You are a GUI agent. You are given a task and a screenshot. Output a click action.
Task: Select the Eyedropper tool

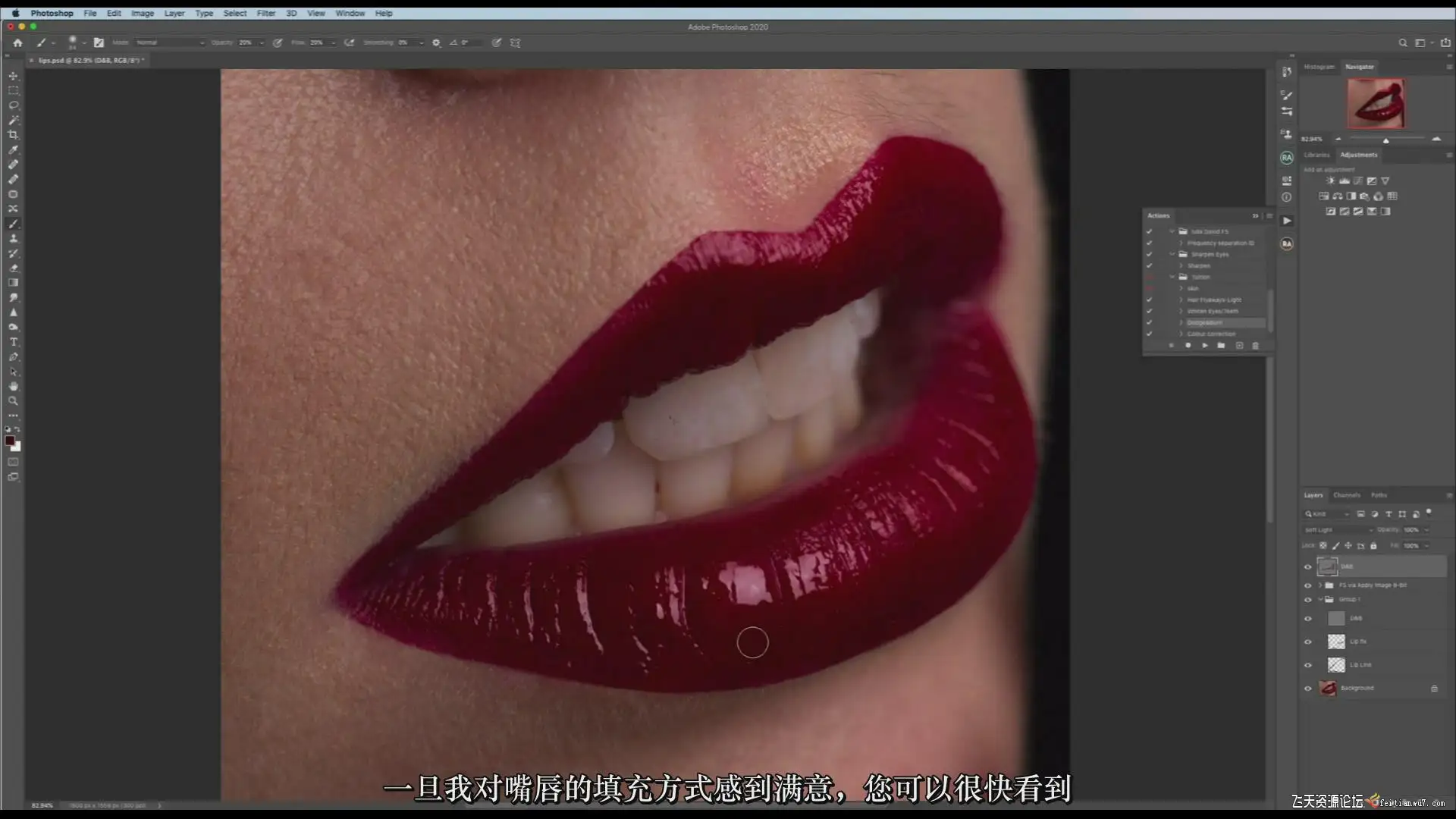[13, 150]
